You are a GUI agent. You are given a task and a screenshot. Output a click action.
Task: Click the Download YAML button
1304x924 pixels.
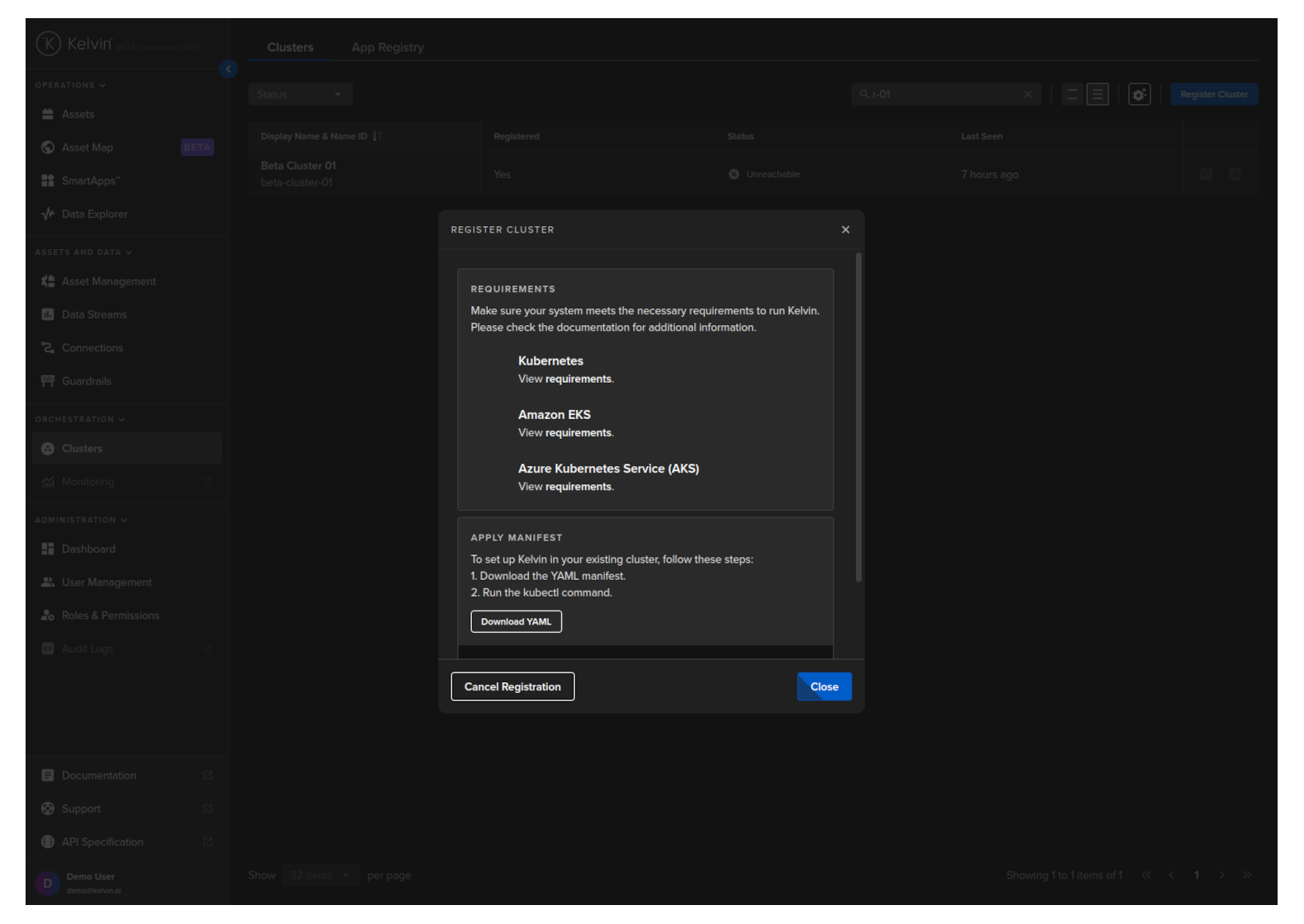pos(516,622)
